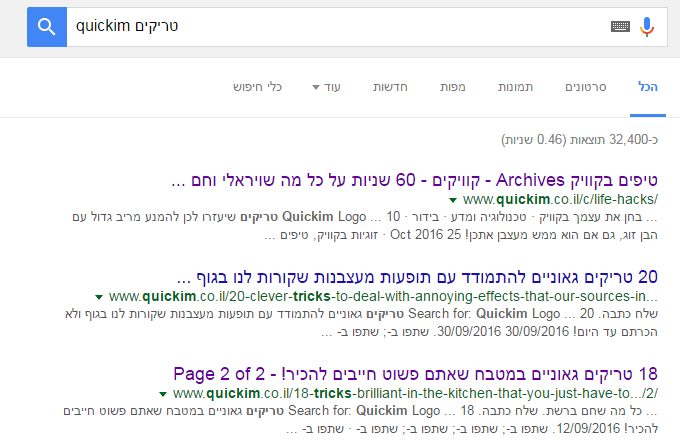Go to the 'חדשות' tab

pyautogui.click(x=389, y=87)
